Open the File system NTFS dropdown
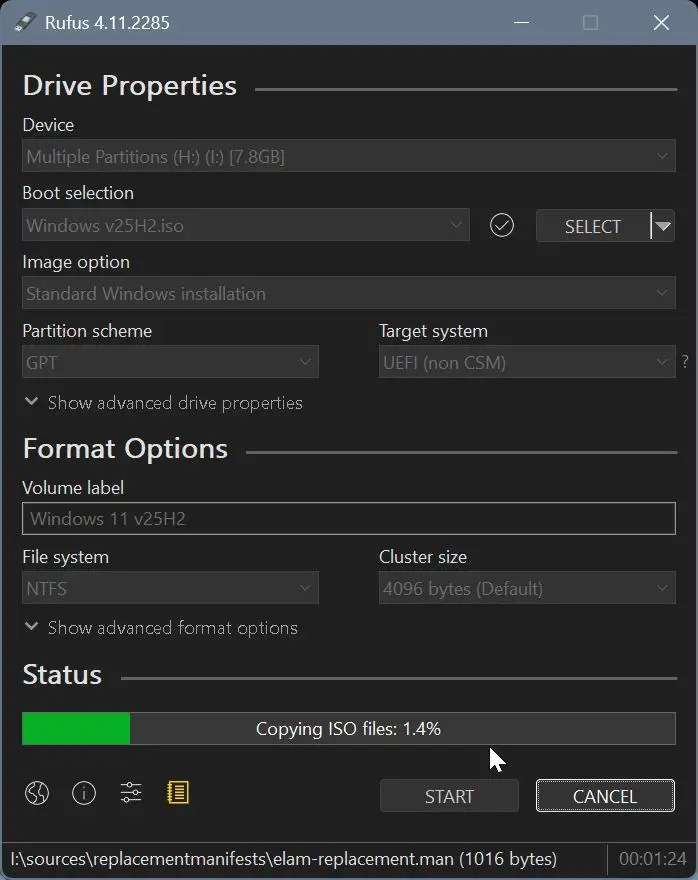Viewport: 698px width, 880px height. tap(170, 589)
